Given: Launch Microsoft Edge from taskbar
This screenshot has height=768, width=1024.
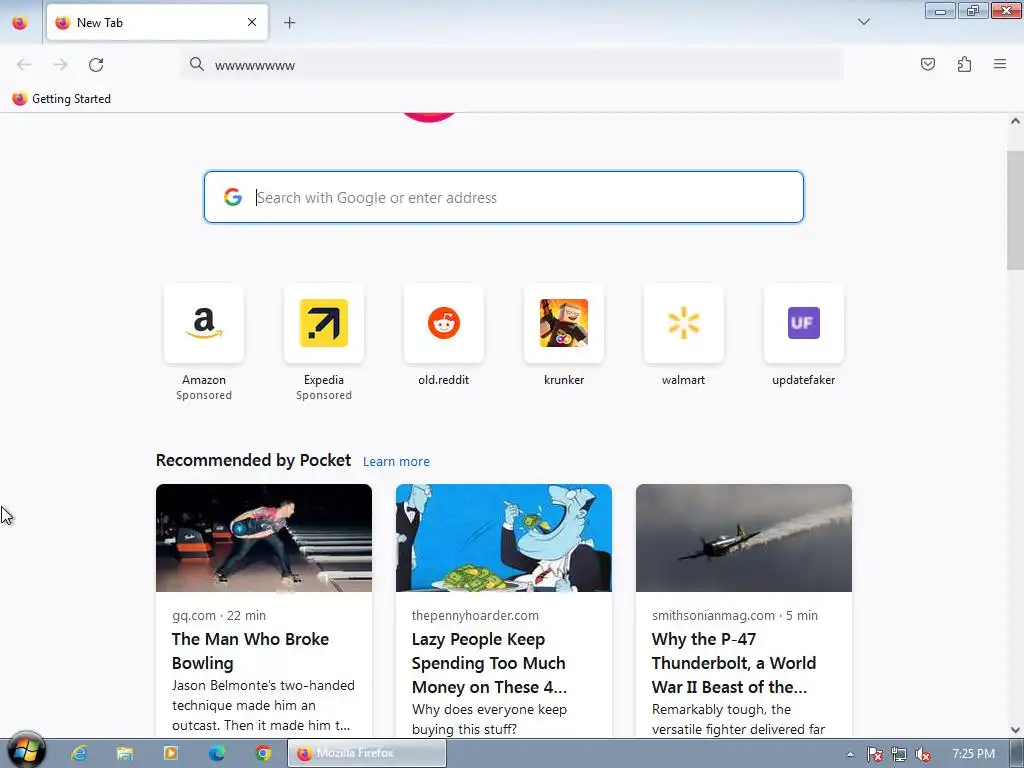Looking at the screenshot, I should (x=217, y=753).
